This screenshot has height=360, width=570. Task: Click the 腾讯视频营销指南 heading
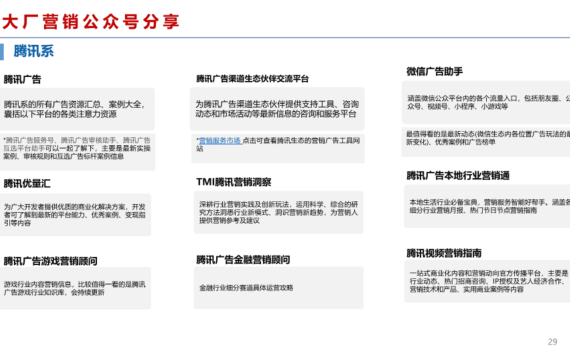[x=444, y=253]
